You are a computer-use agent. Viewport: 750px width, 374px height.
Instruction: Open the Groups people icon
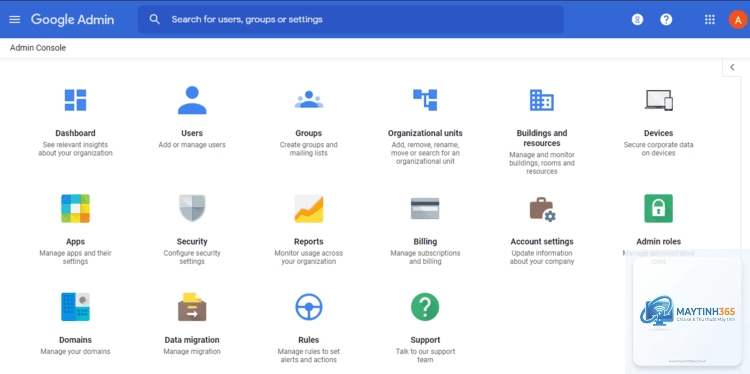[x=309, y=99]
